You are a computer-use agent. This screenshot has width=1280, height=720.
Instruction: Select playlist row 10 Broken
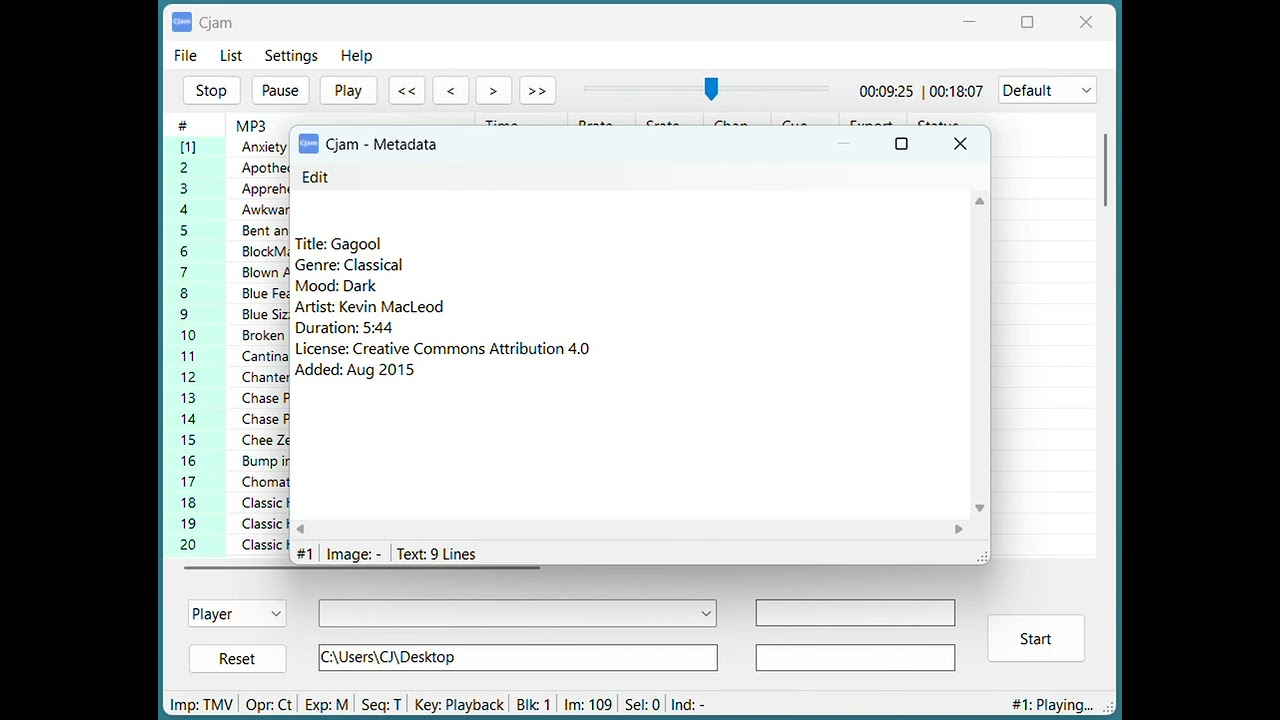(x=229, y=336)
